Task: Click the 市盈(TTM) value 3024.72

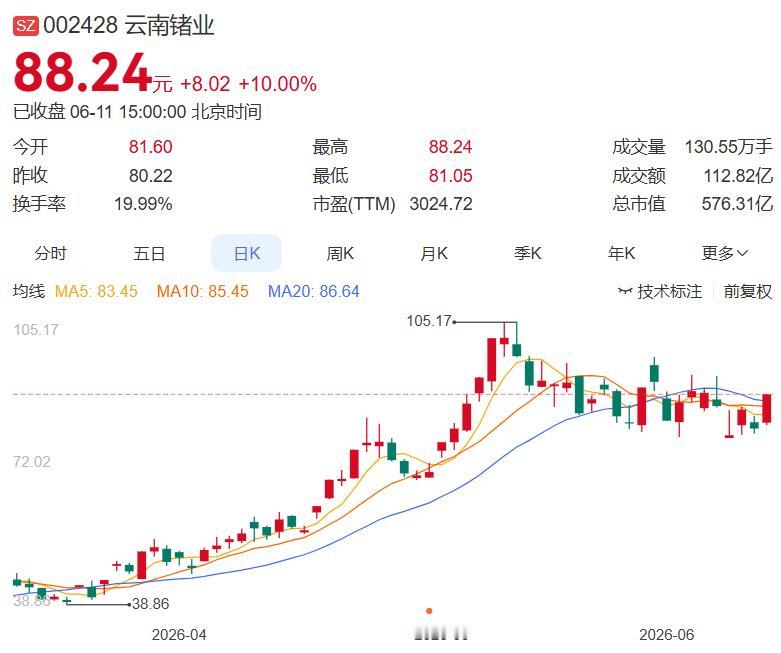Action: (441, 204)
